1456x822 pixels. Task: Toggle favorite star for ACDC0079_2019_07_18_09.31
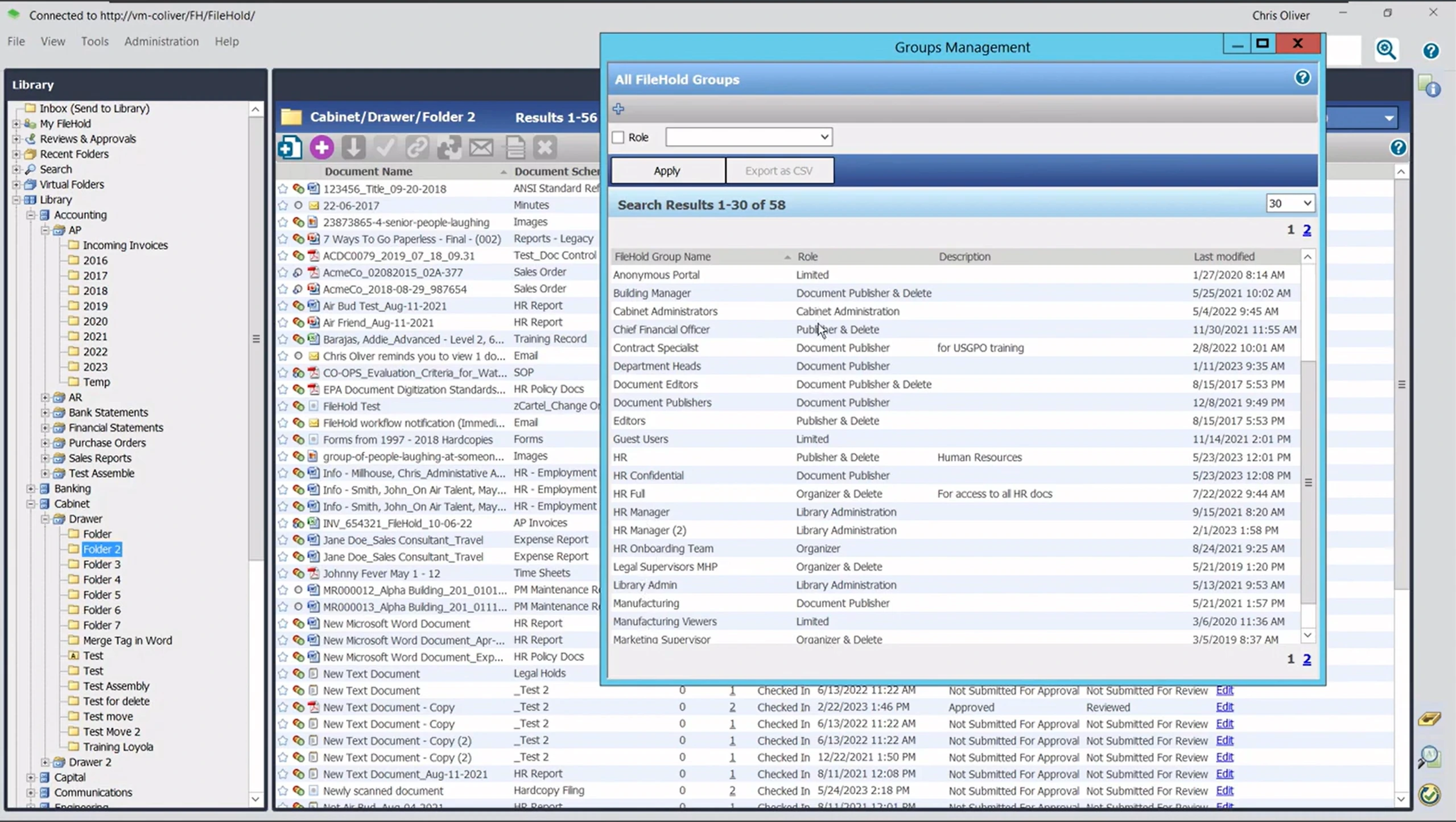point(283,256)
